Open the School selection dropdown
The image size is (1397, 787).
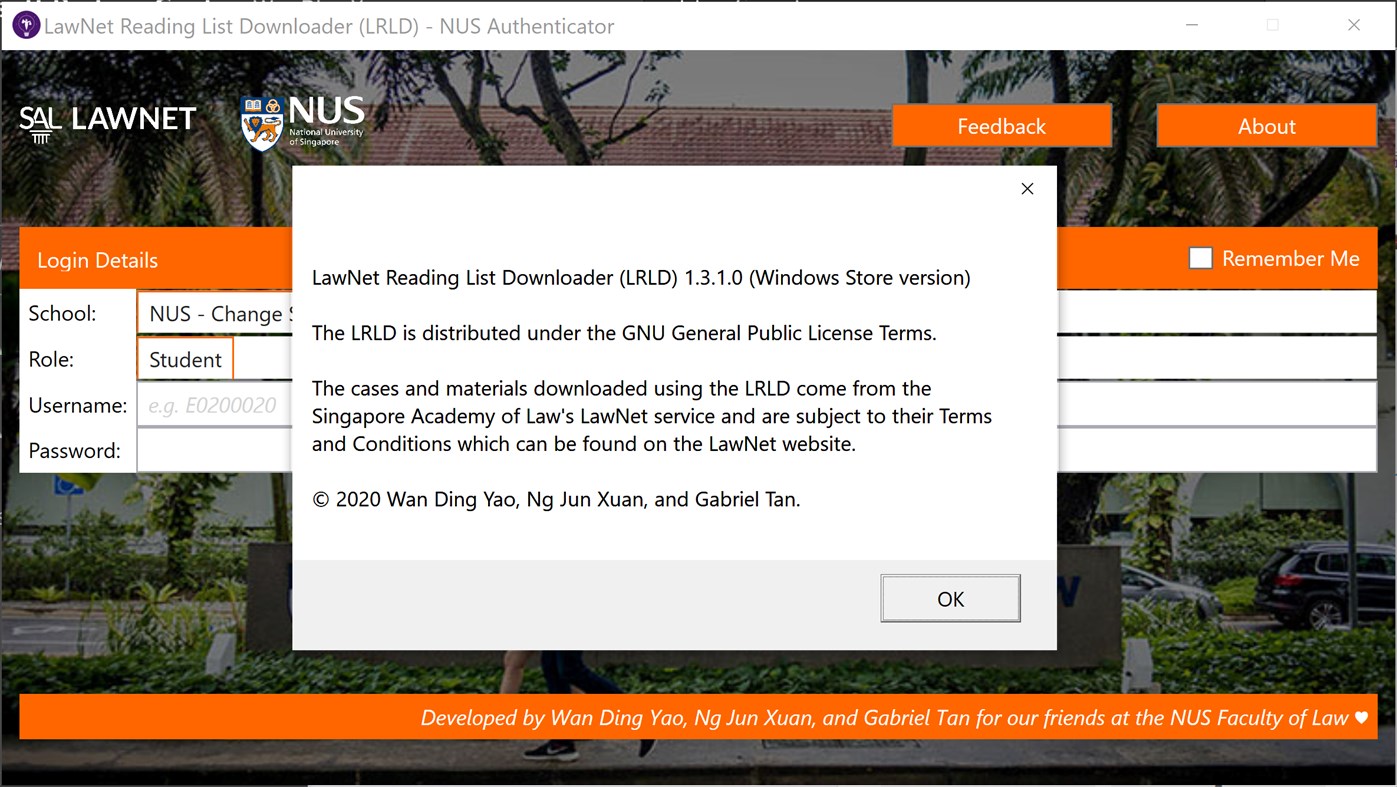pos(215,313)
